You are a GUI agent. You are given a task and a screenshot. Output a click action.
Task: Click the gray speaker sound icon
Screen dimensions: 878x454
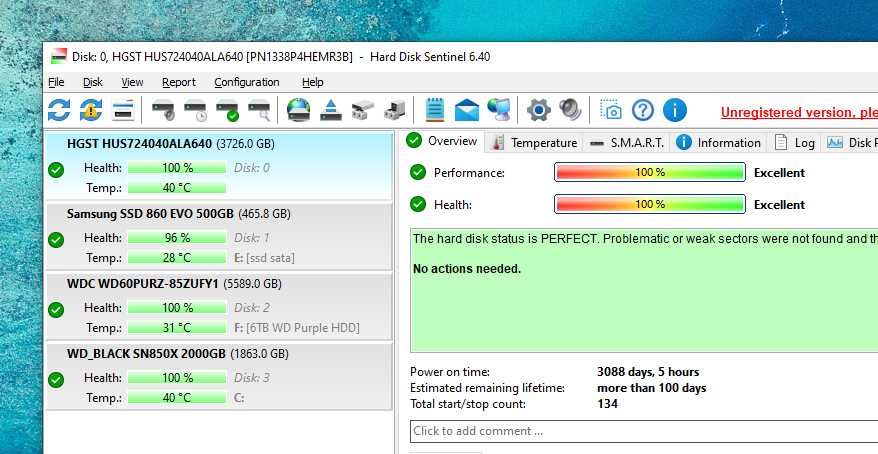(x=571, y=110)
